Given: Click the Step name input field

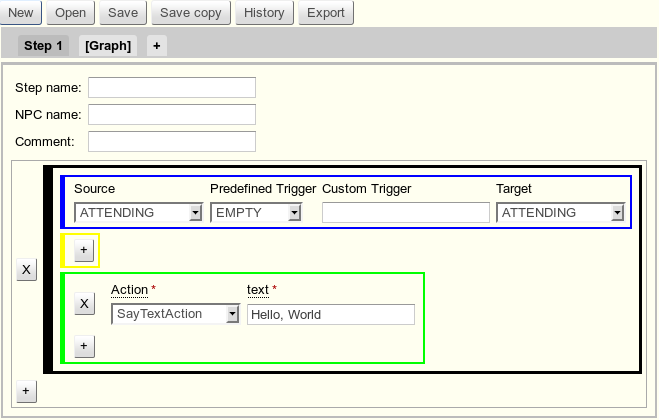Looking at the screenshot, I should click(x=172, y=88).
